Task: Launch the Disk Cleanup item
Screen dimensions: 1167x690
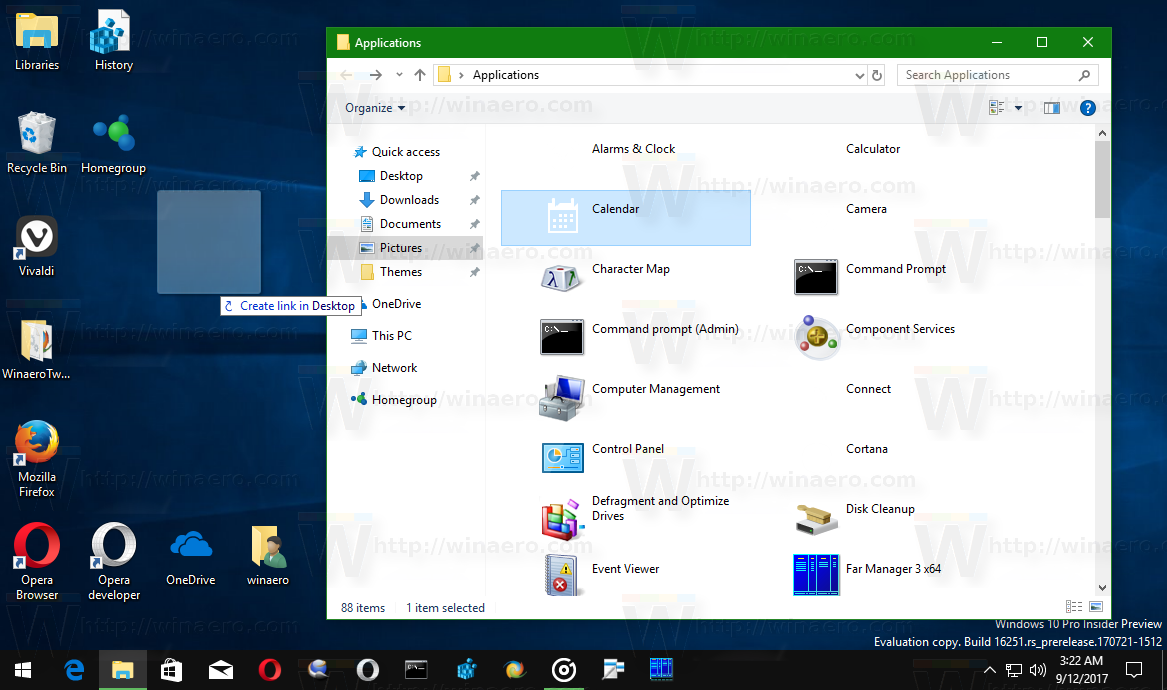Action: point(815,517)
